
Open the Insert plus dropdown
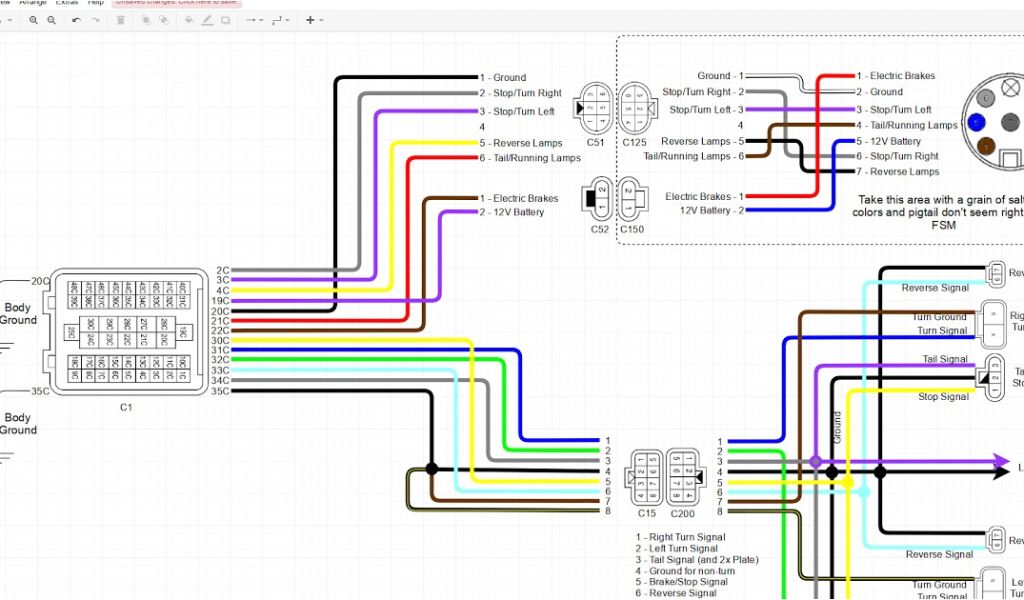click(x=313, y=20)
